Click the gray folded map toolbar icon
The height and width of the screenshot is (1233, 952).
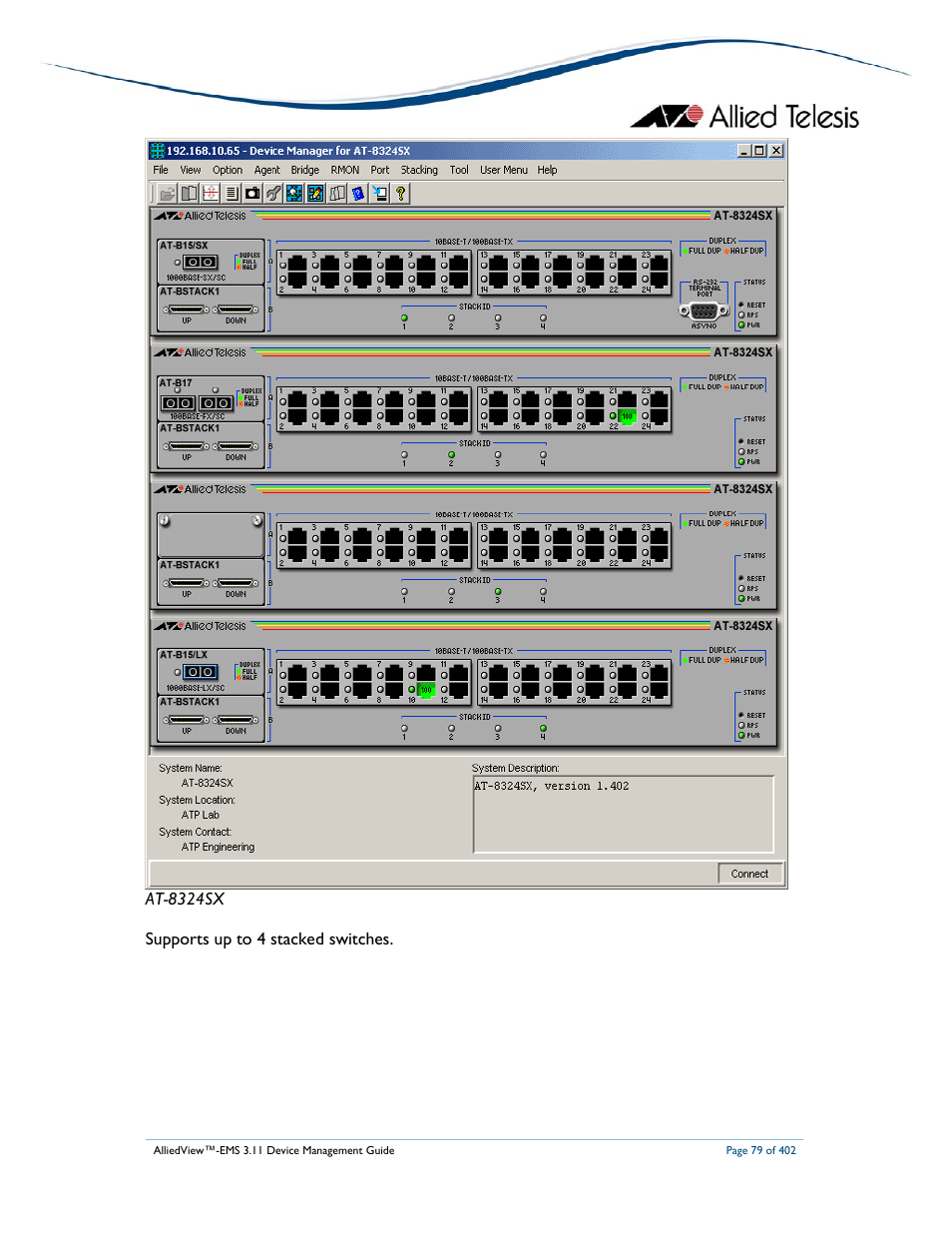point(337,194)
